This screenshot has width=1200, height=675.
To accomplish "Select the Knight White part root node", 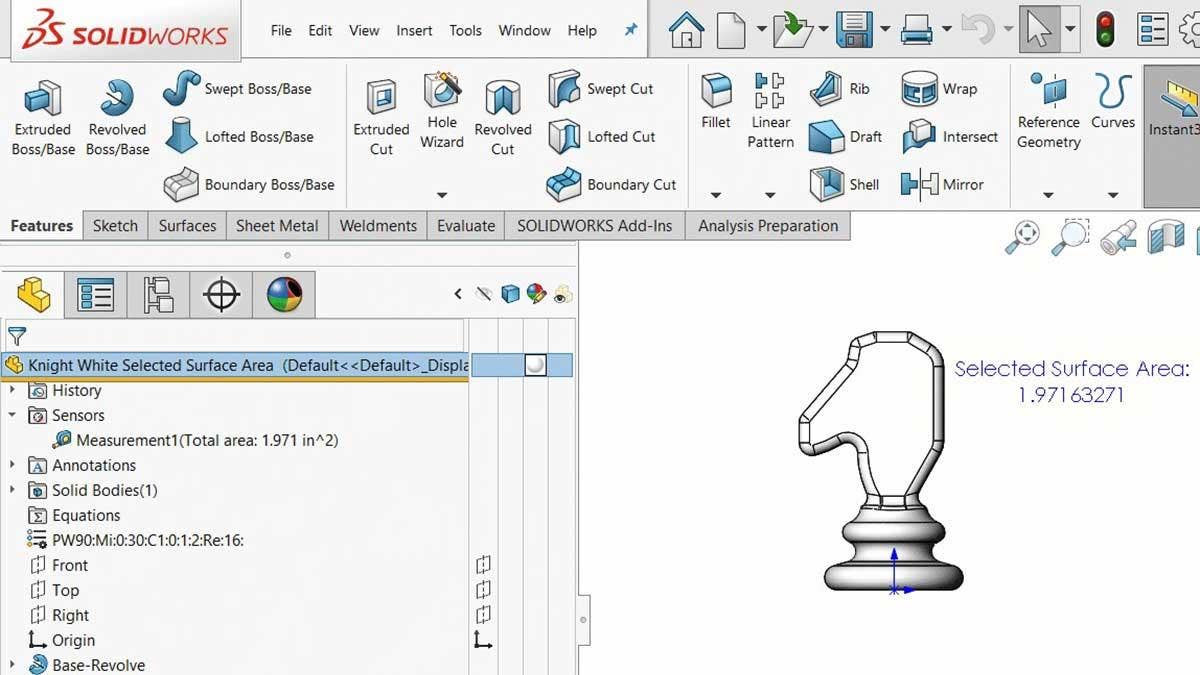I will pos(236,365).
